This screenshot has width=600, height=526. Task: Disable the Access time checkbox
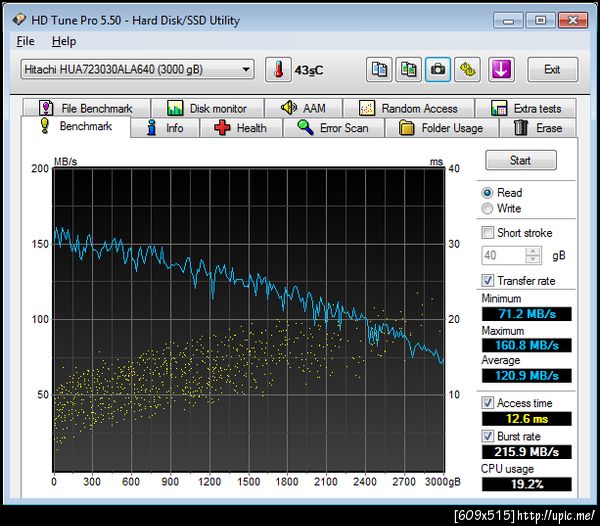point(488,403)
